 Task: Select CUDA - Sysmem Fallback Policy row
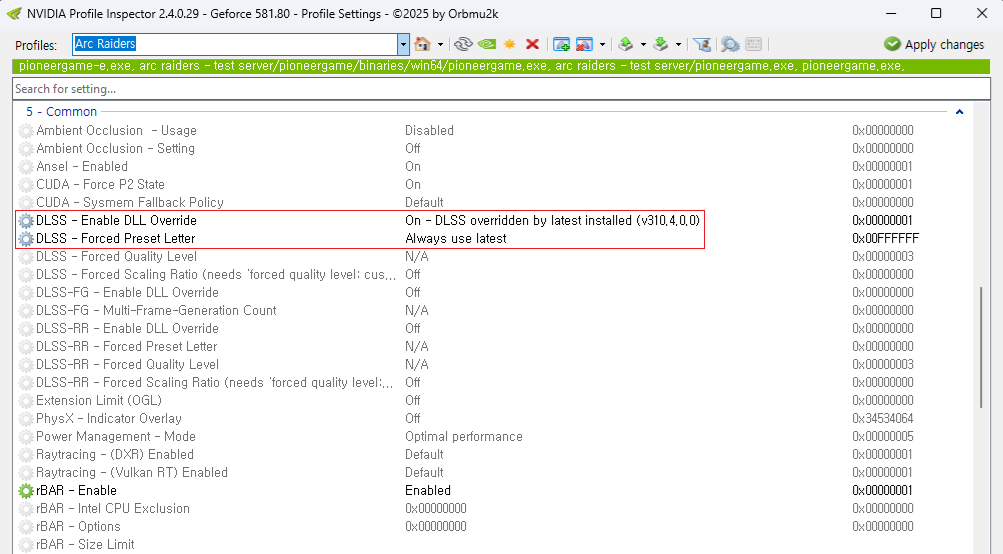point(493,203)
